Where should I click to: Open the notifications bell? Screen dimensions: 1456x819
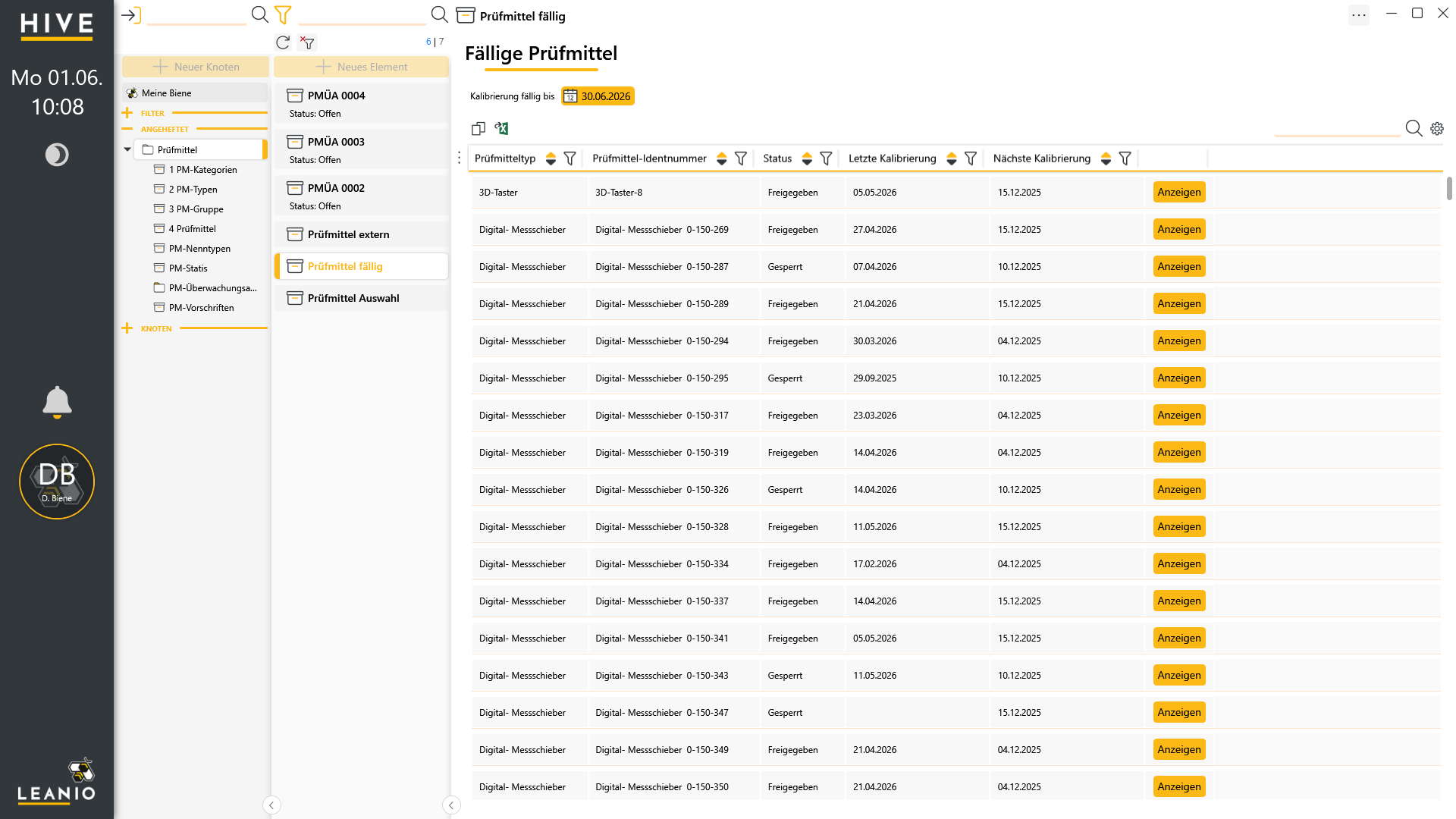[57, 402]
